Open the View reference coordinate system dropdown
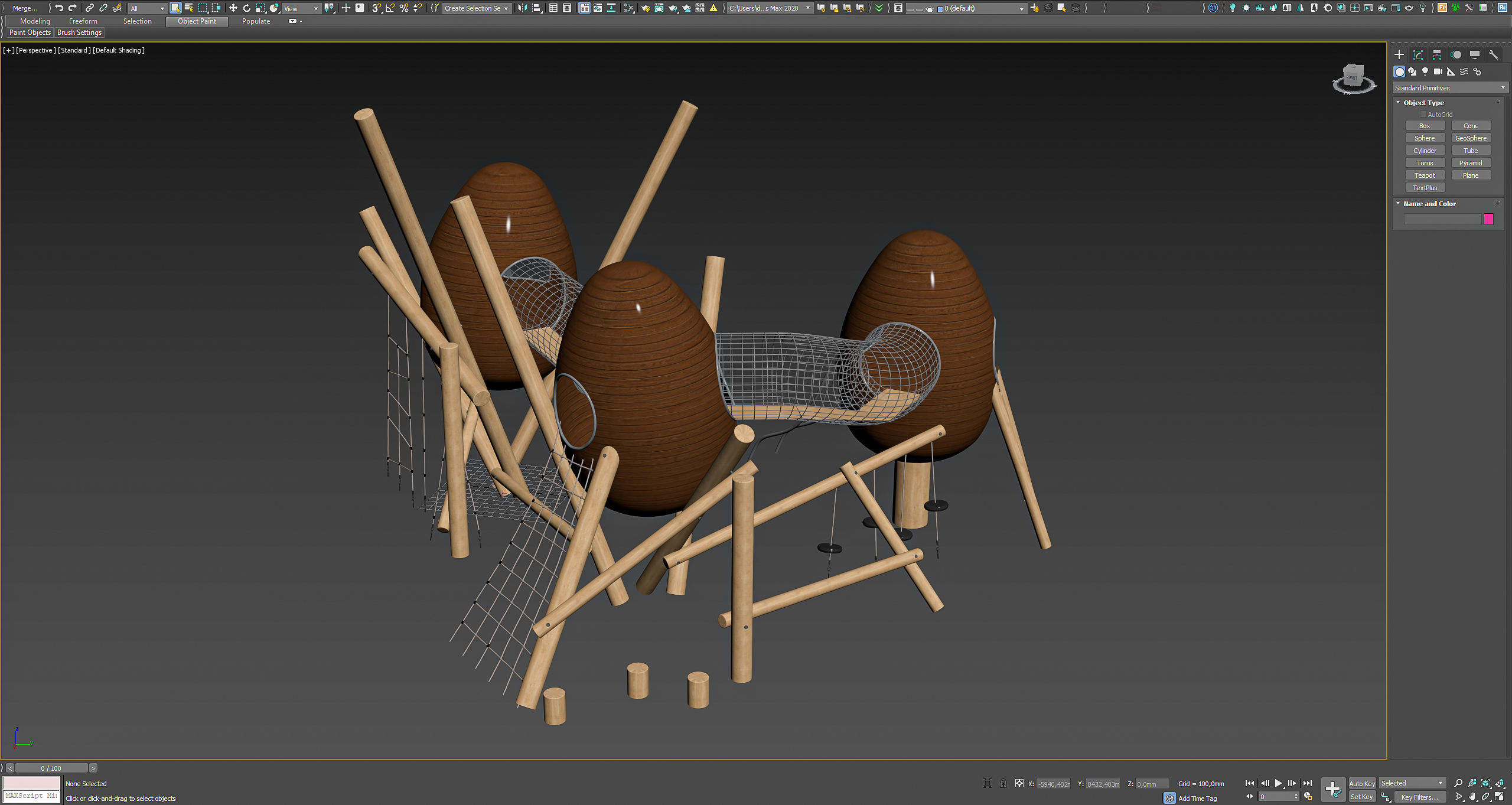The height and width of the screenshot is (805, 1512). point(301,8)
